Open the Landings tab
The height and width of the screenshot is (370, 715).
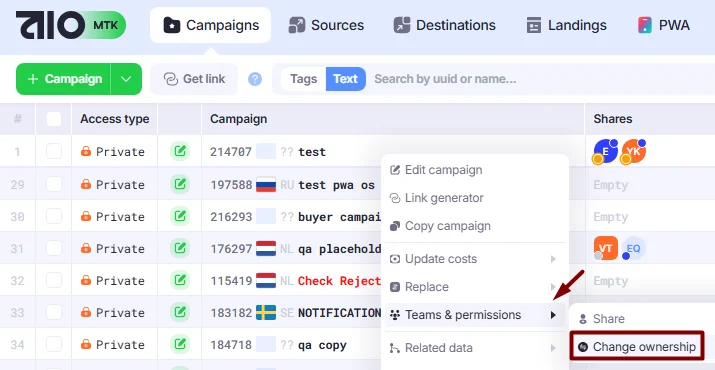566,25
